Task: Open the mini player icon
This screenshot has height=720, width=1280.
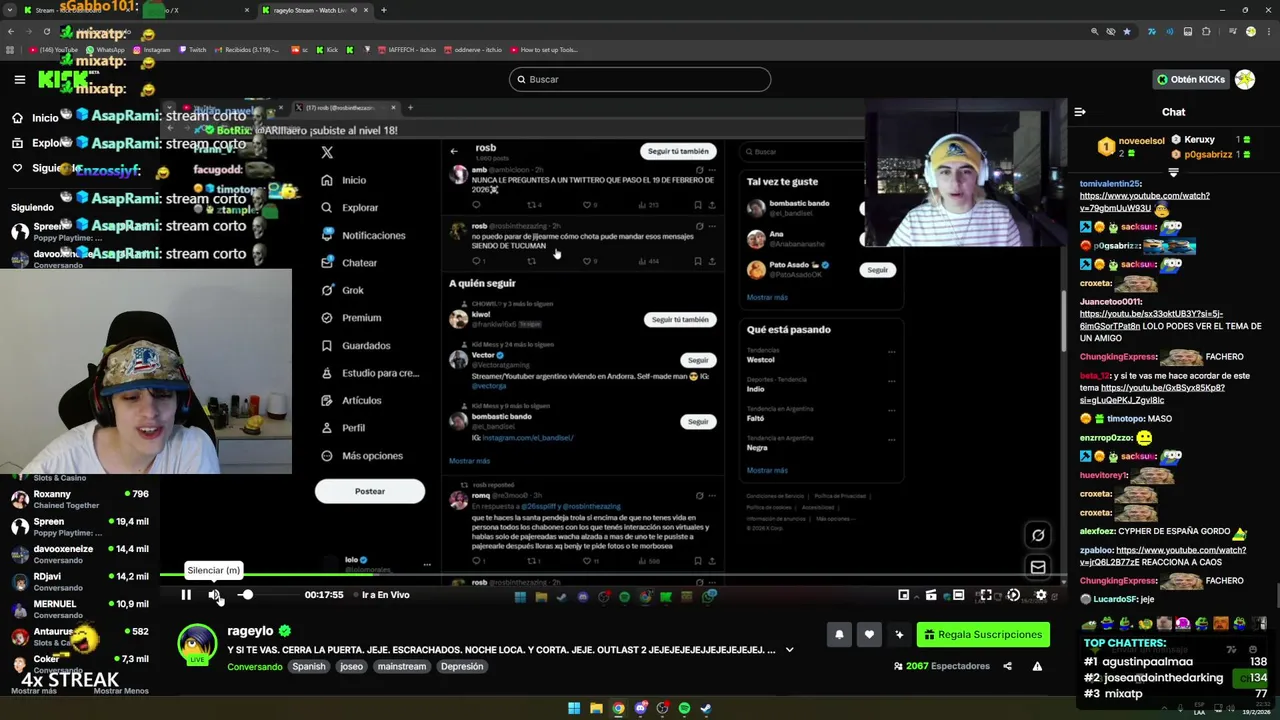Action: (x=904, y=595)
